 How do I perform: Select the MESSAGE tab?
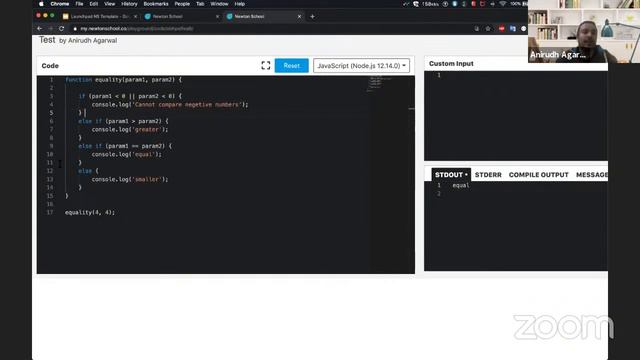592,175
